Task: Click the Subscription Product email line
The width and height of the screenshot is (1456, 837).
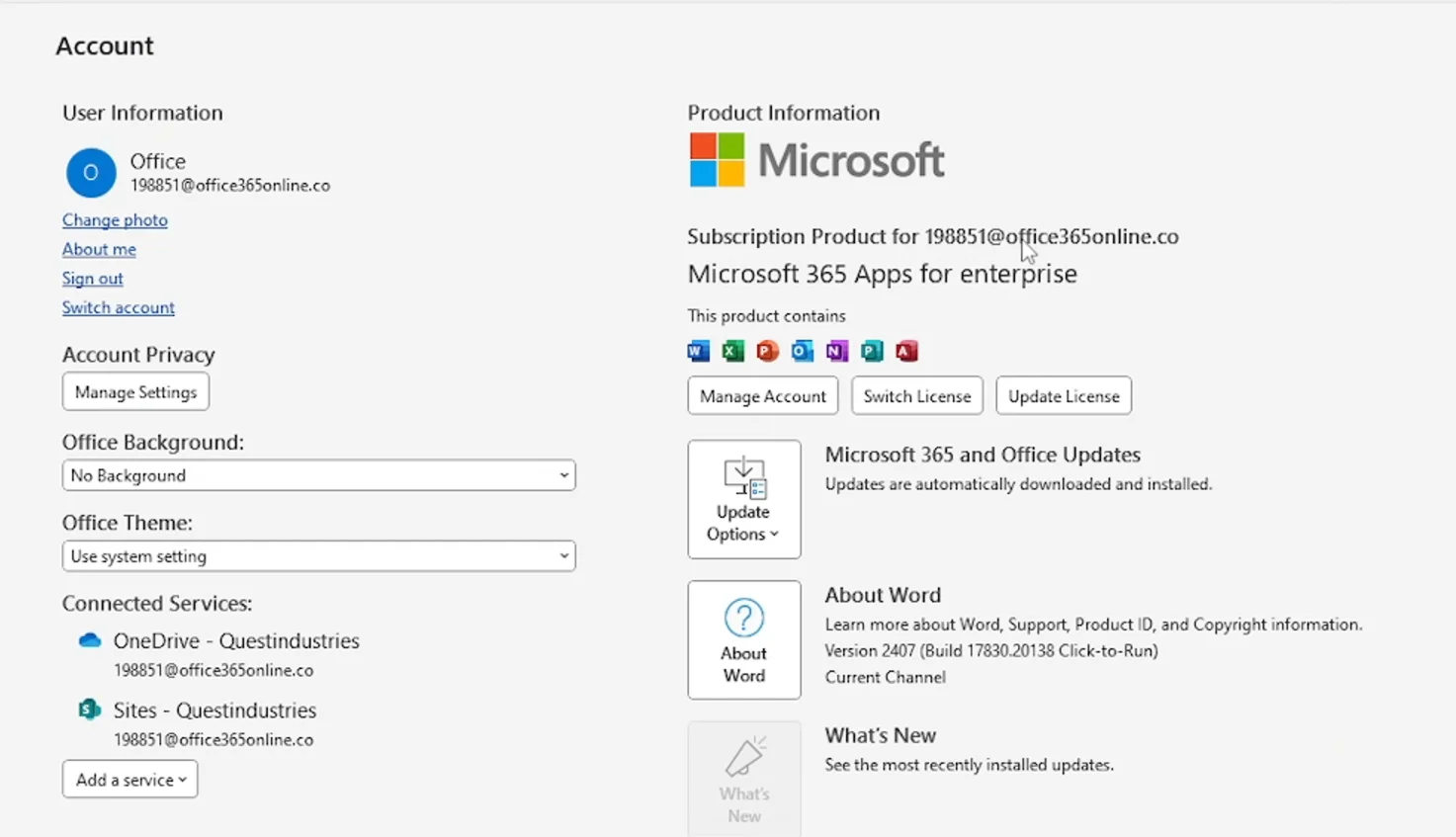Action: (x=933, y=236)
